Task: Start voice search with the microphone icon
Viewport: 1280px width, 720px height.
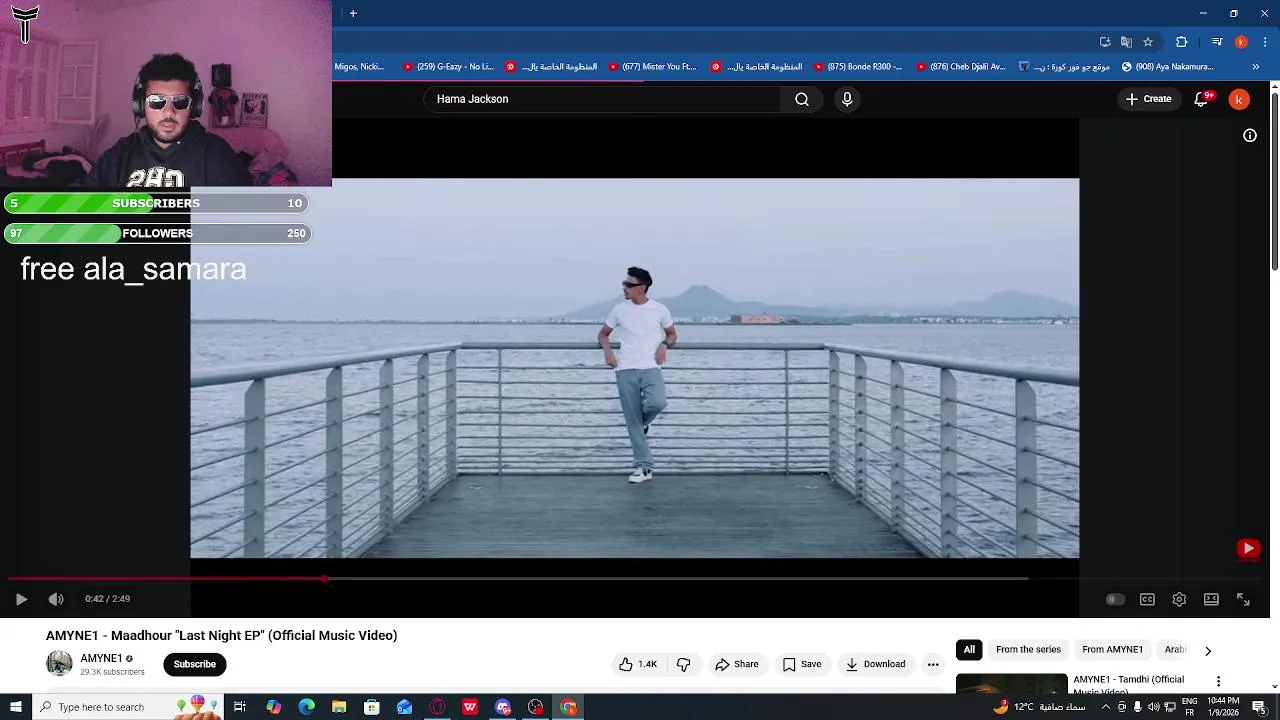Action: coord(847,99)
